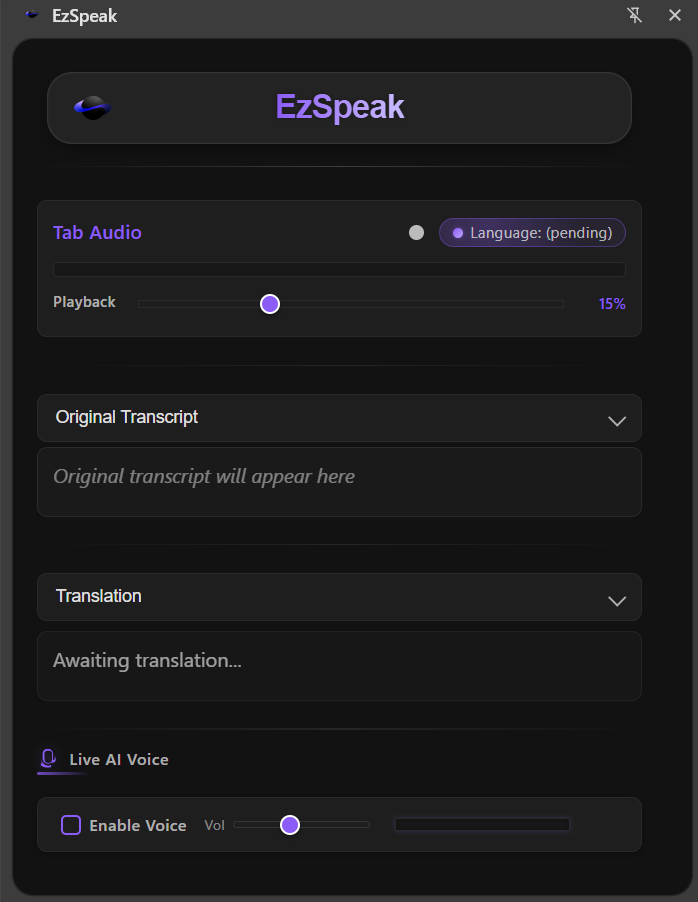Click the Playback volume slider handle
The width and height of the screenshot is (698, 902).
click(269, 303)
